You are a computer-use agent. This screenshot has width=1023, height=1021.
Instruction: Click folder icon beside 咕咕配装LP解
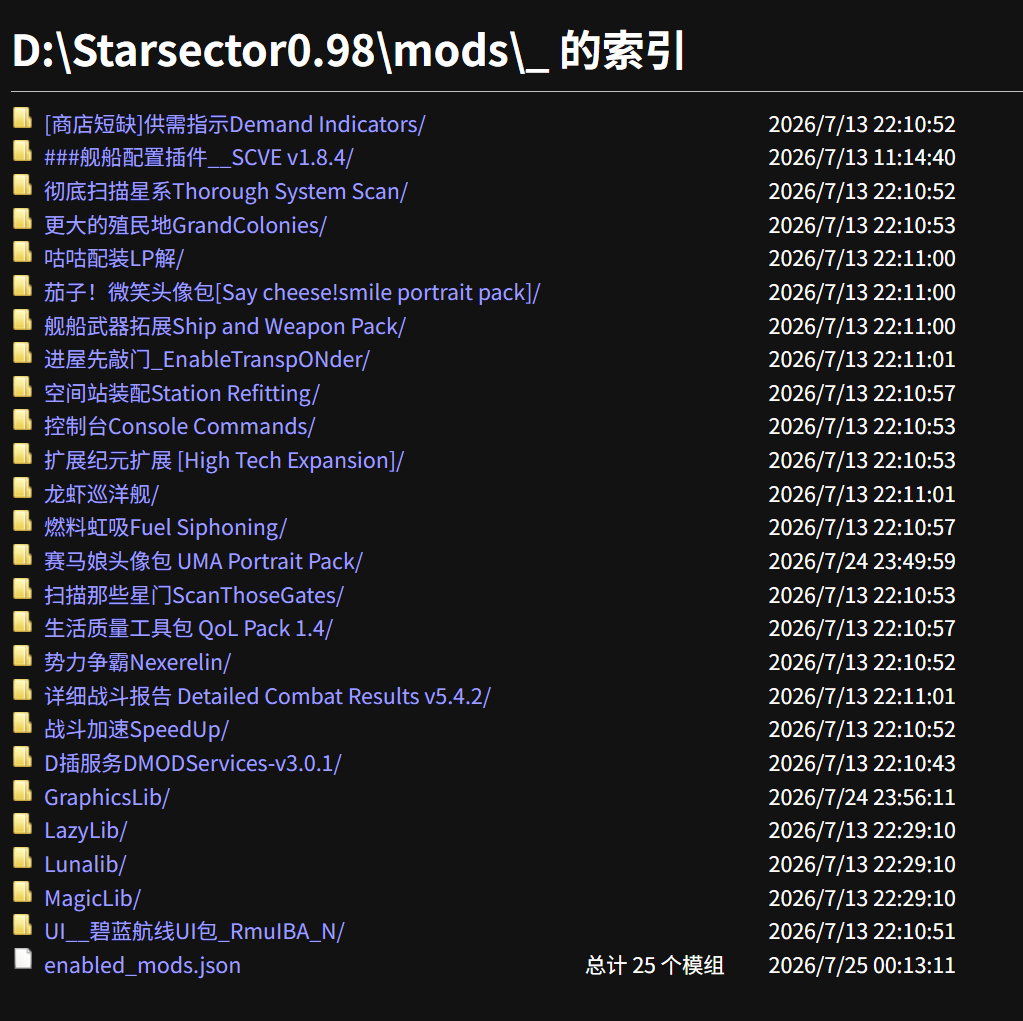click(x=23, y=252)
